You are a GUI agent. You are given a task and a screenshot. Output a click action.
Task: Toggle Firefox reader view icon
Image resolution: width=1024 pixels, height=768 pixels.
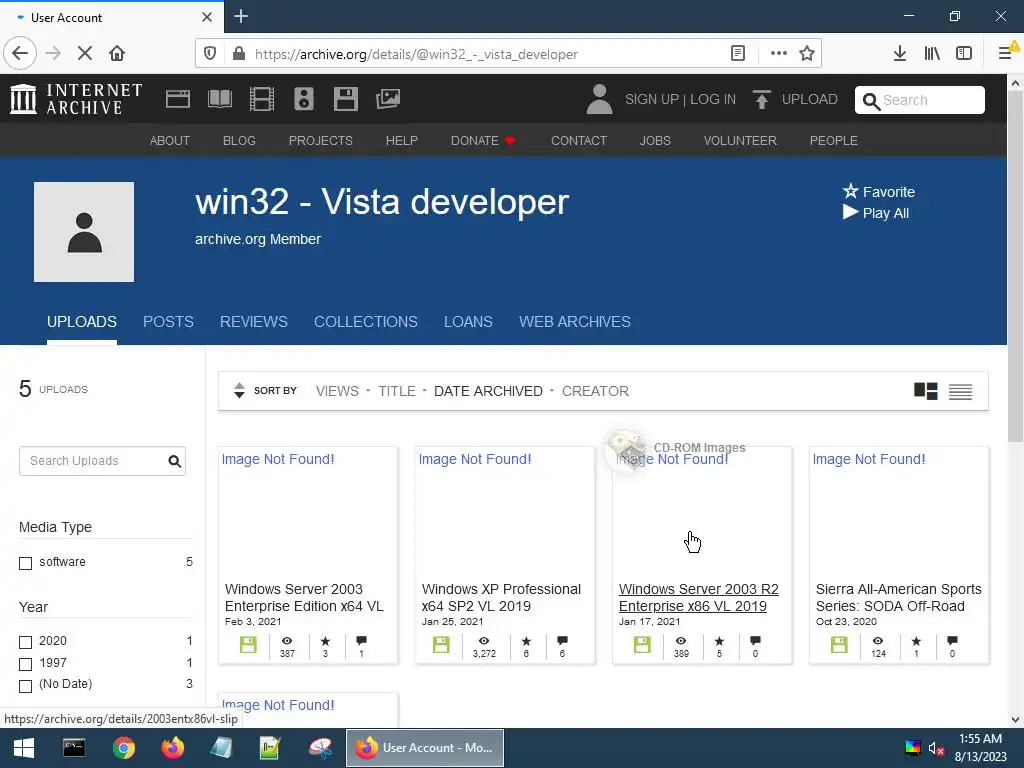pos(738,54)
